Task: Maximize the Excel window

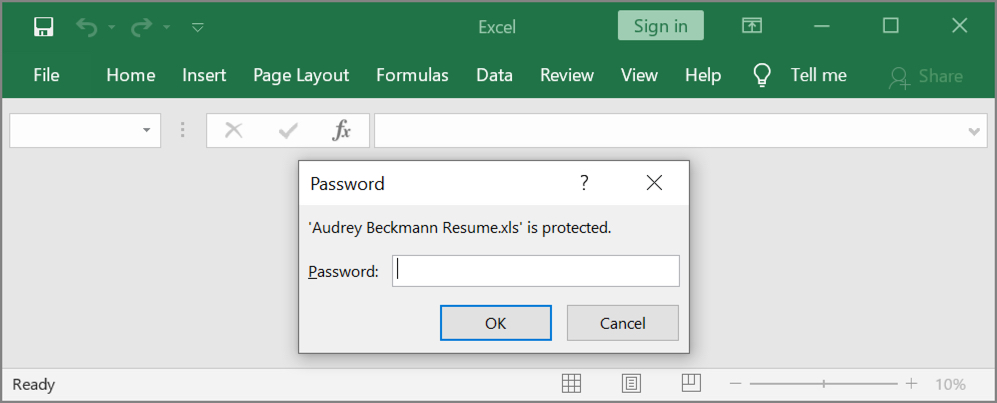Action: [x=891, y=25]
